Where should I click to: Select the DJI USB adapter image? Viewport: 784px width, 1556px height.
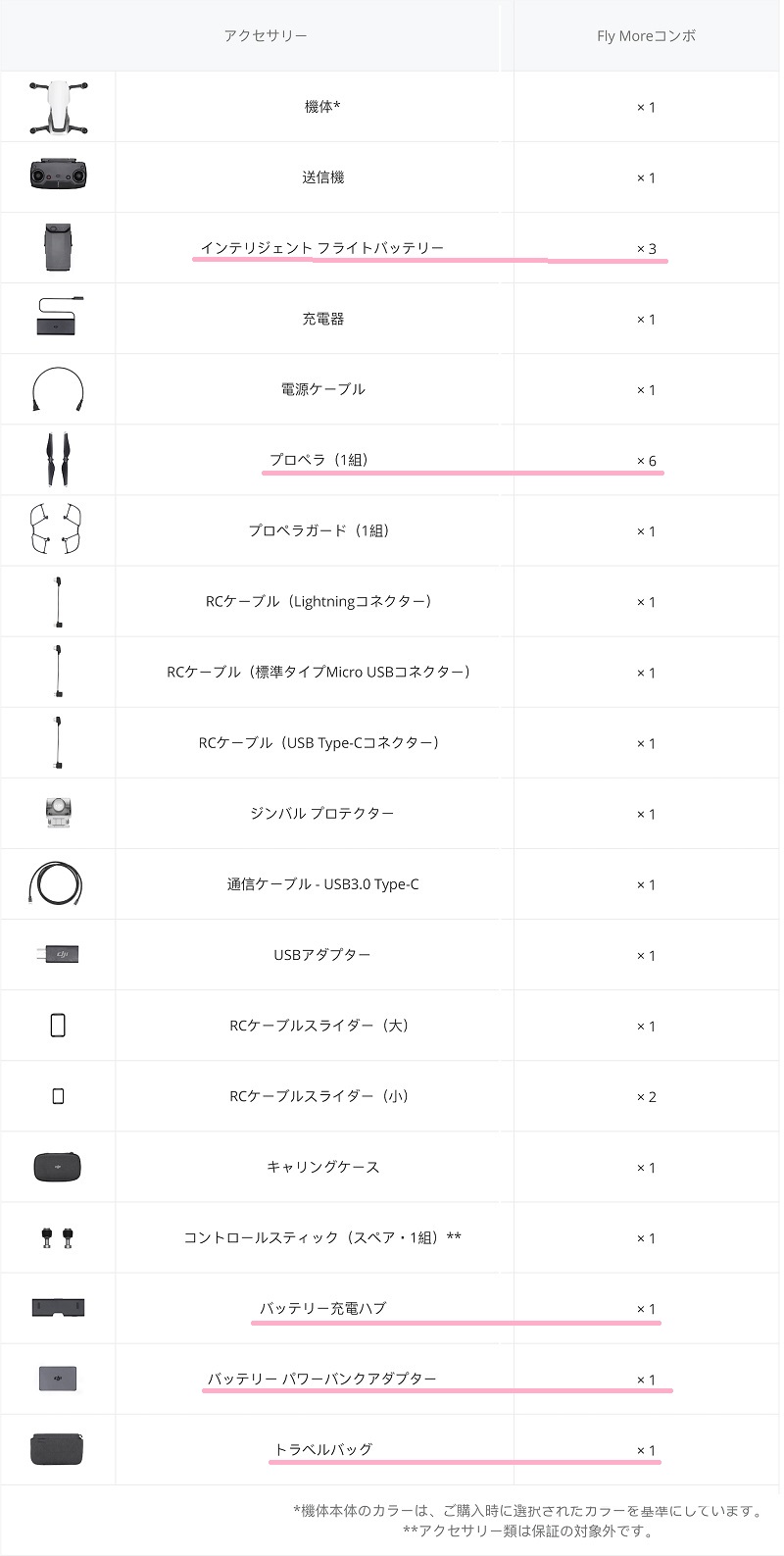(58, 954)
